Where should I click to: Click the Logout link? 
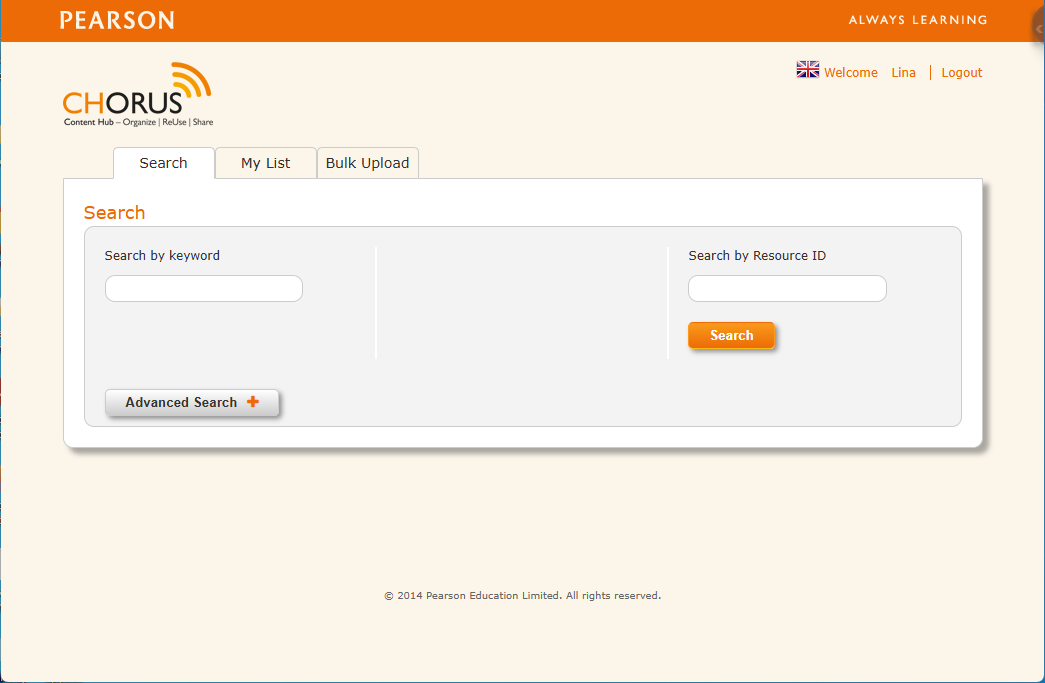pos(961,73)
